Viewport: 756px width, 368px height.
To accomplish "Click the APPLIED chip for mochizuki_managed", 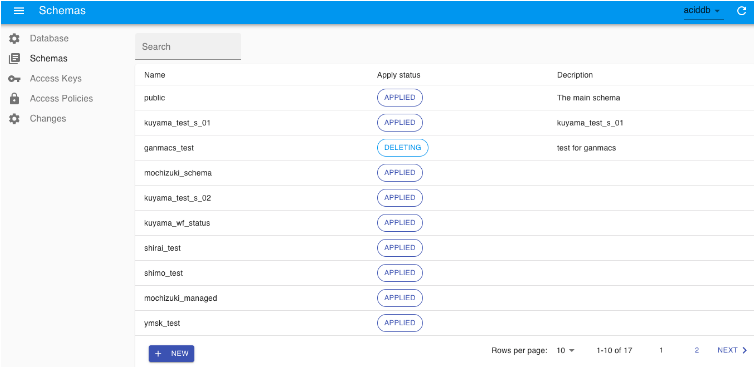I will click(400, 298).
